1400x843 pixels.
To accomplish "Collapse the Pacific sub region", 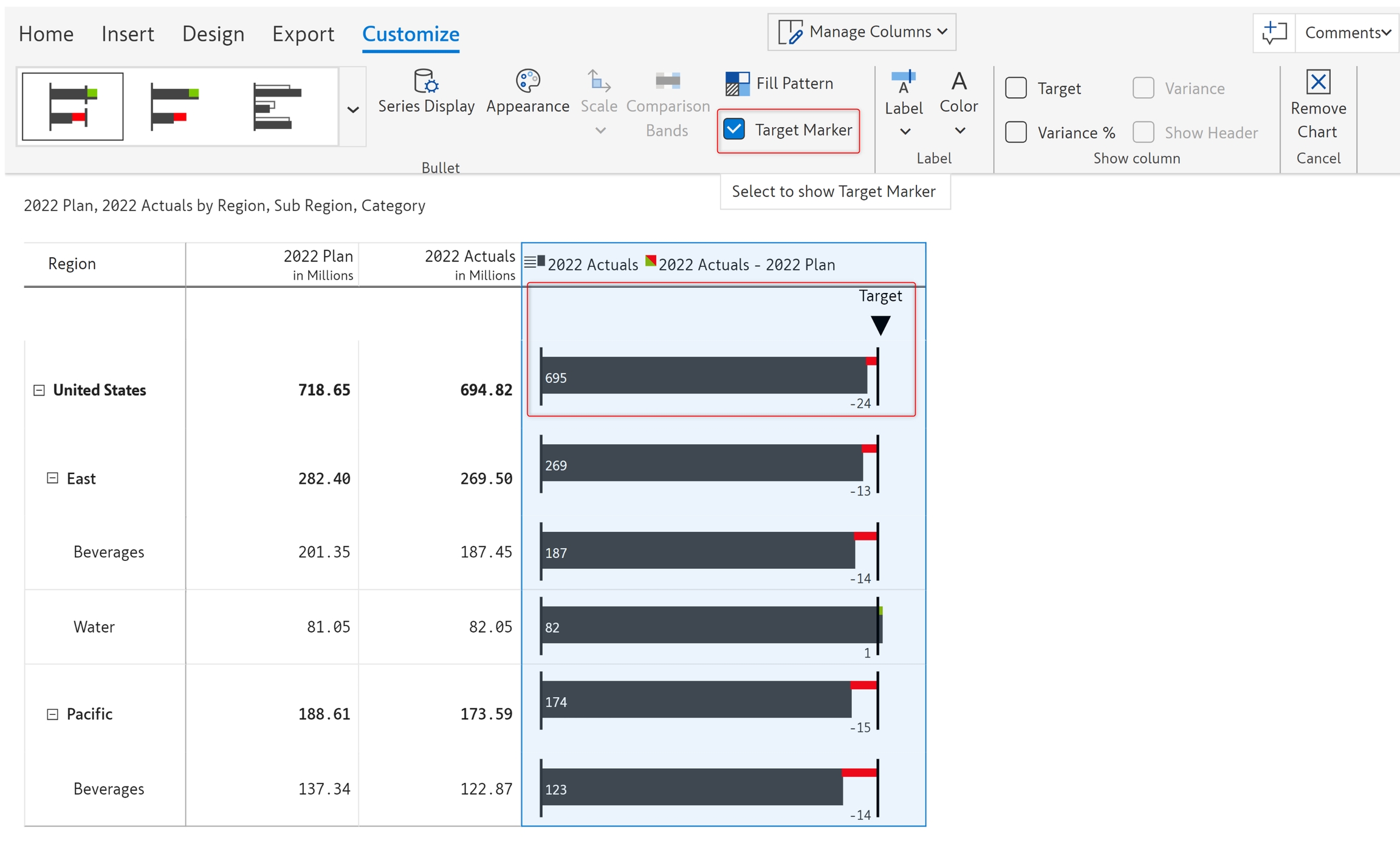I will (53, 714).
